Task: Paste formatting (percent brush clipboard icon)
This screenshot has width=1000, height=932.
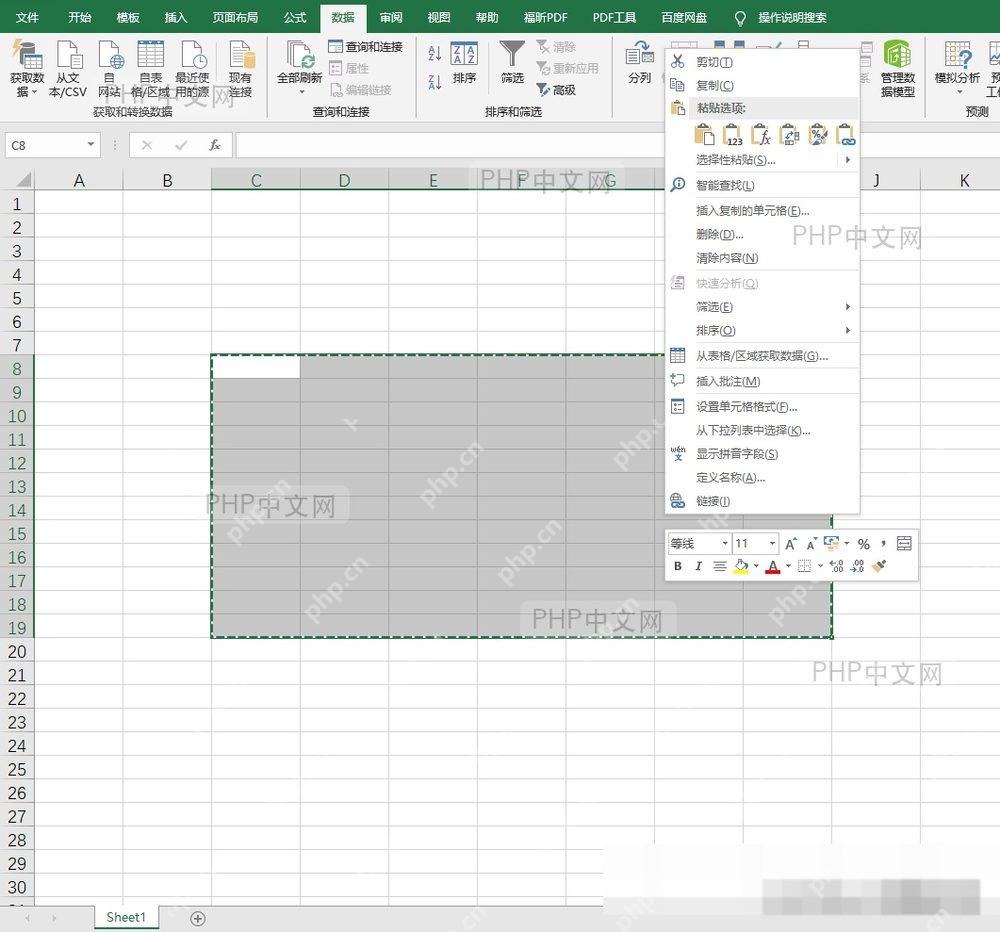Action: coord(818,134)
